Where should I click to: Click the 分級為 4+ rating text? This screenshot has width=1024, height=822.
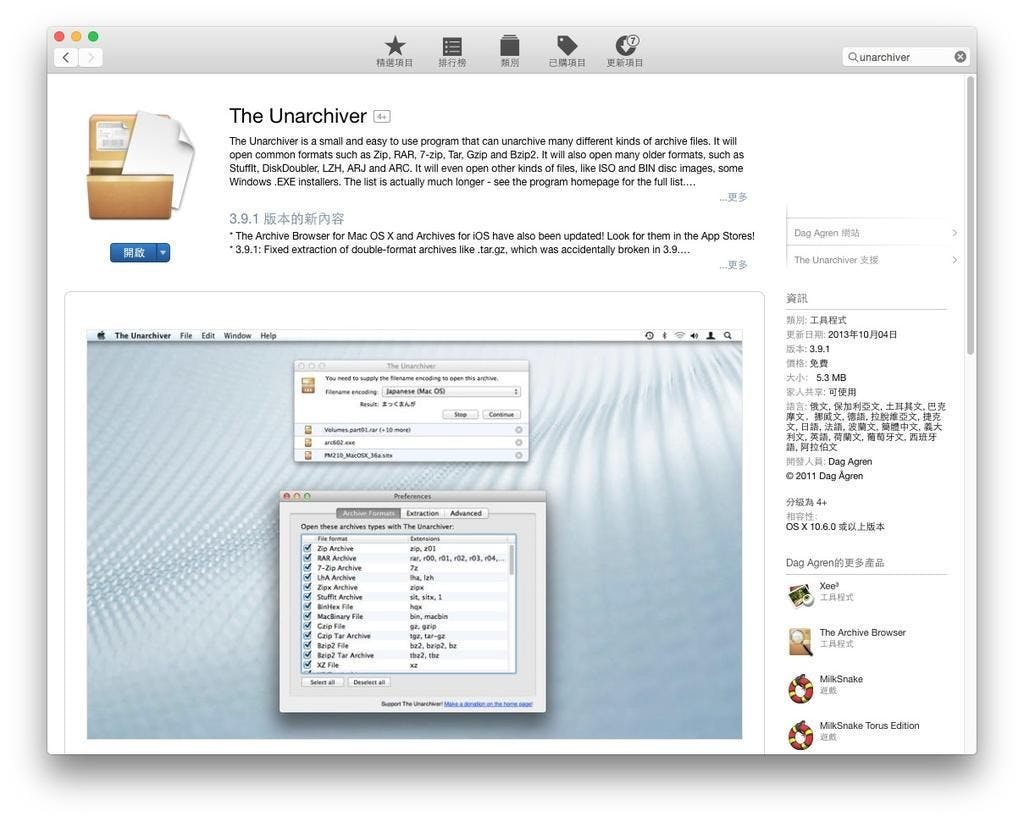coord(806,502)
